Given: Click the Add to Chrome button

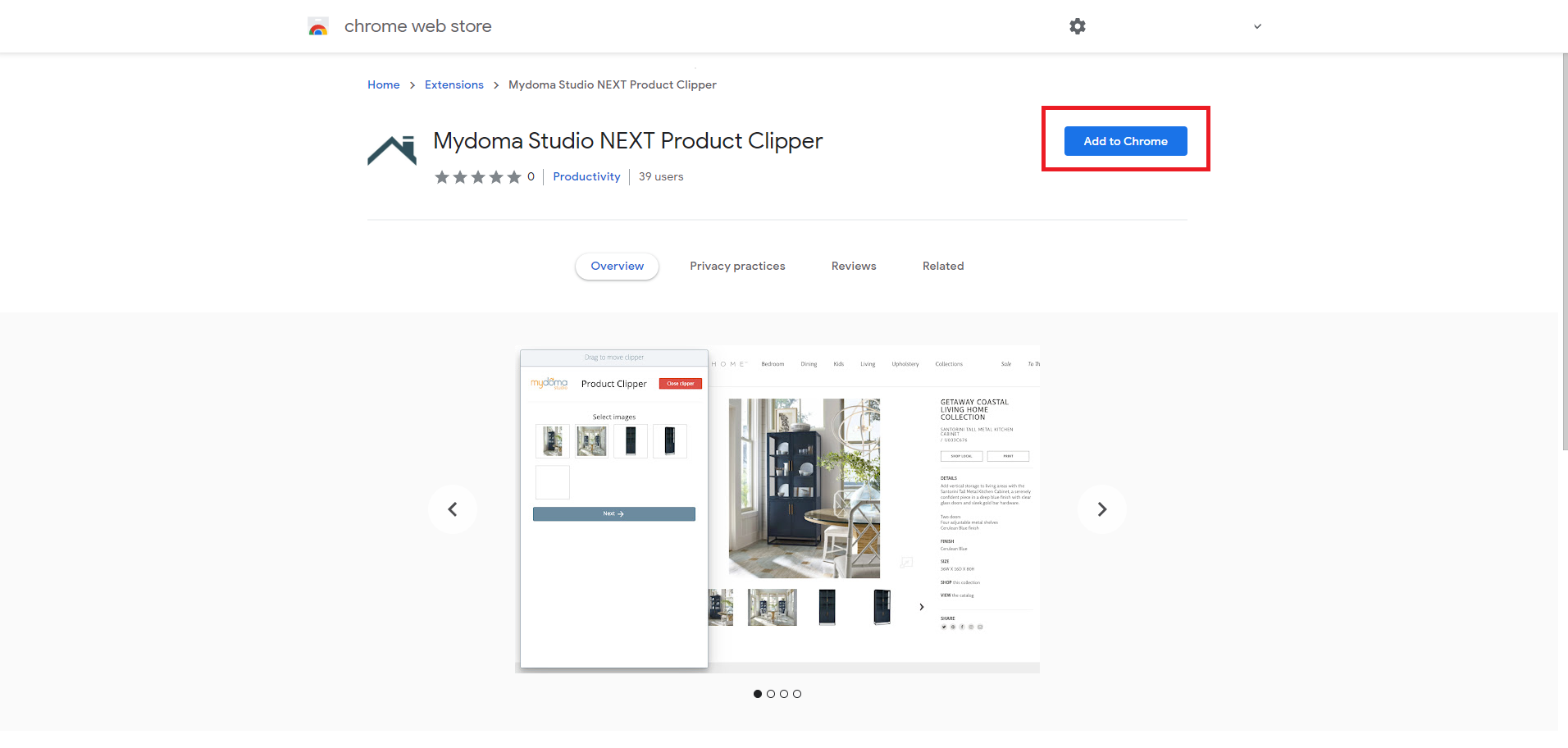Looking at the screenshot, I should click(1125, 141).
